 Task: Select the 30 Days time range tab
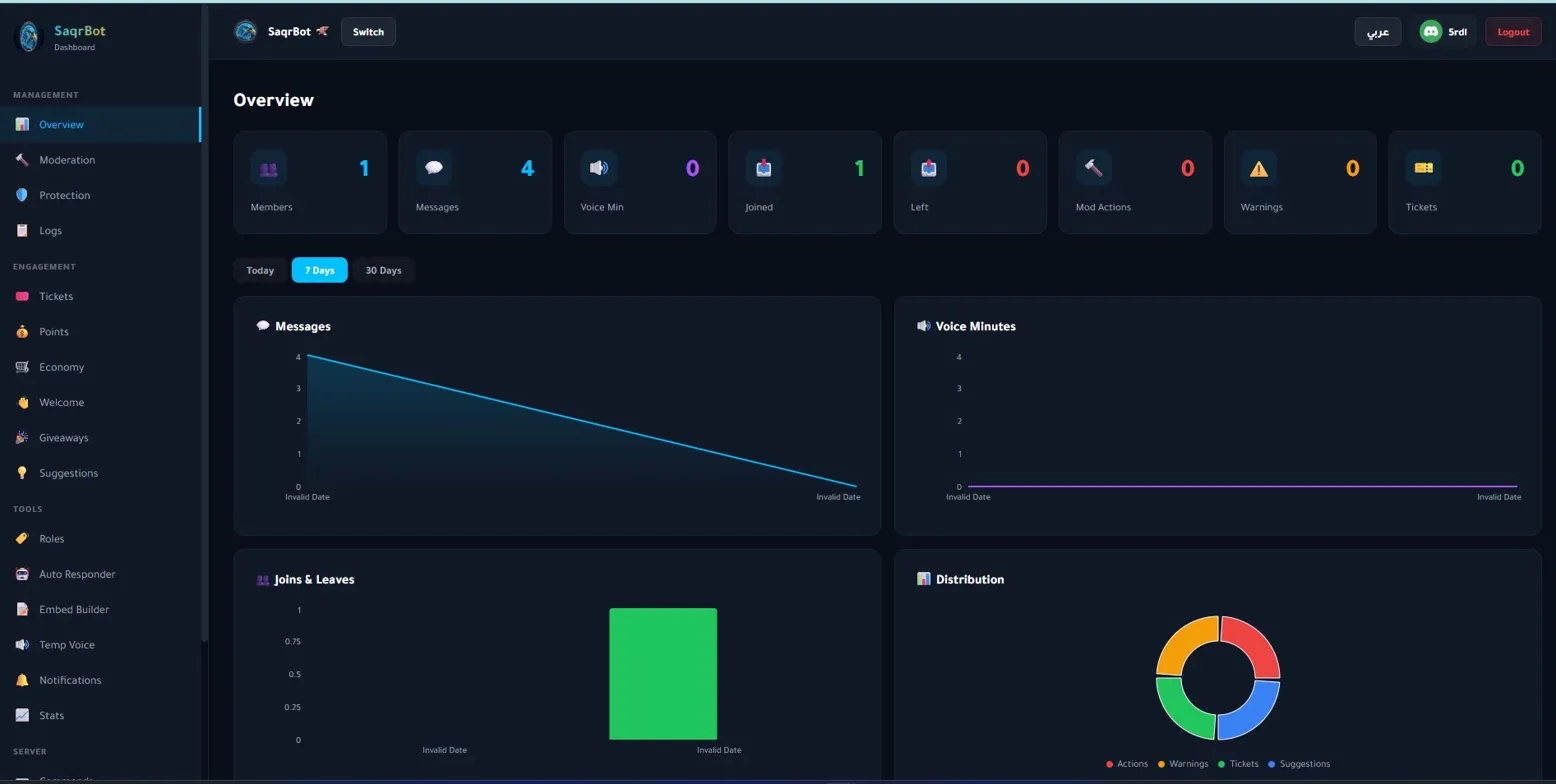[x=383, y=270]
